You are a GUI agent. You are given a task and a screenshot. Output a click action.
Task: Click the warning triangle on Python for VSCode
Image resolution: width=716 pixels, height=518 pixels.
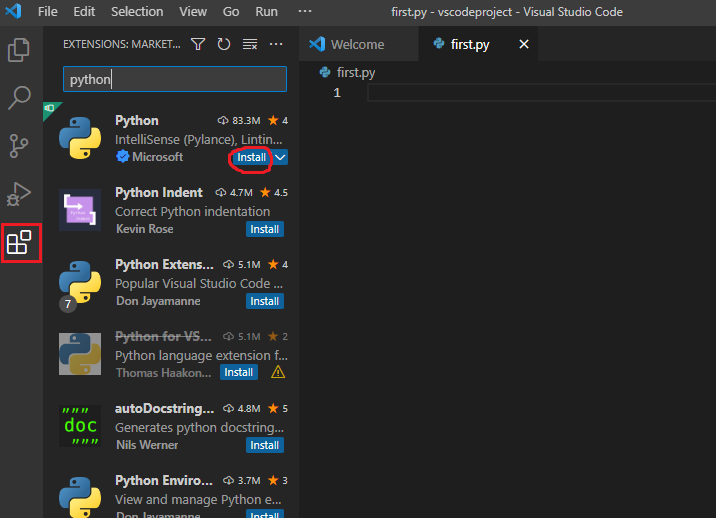(278, 372)
